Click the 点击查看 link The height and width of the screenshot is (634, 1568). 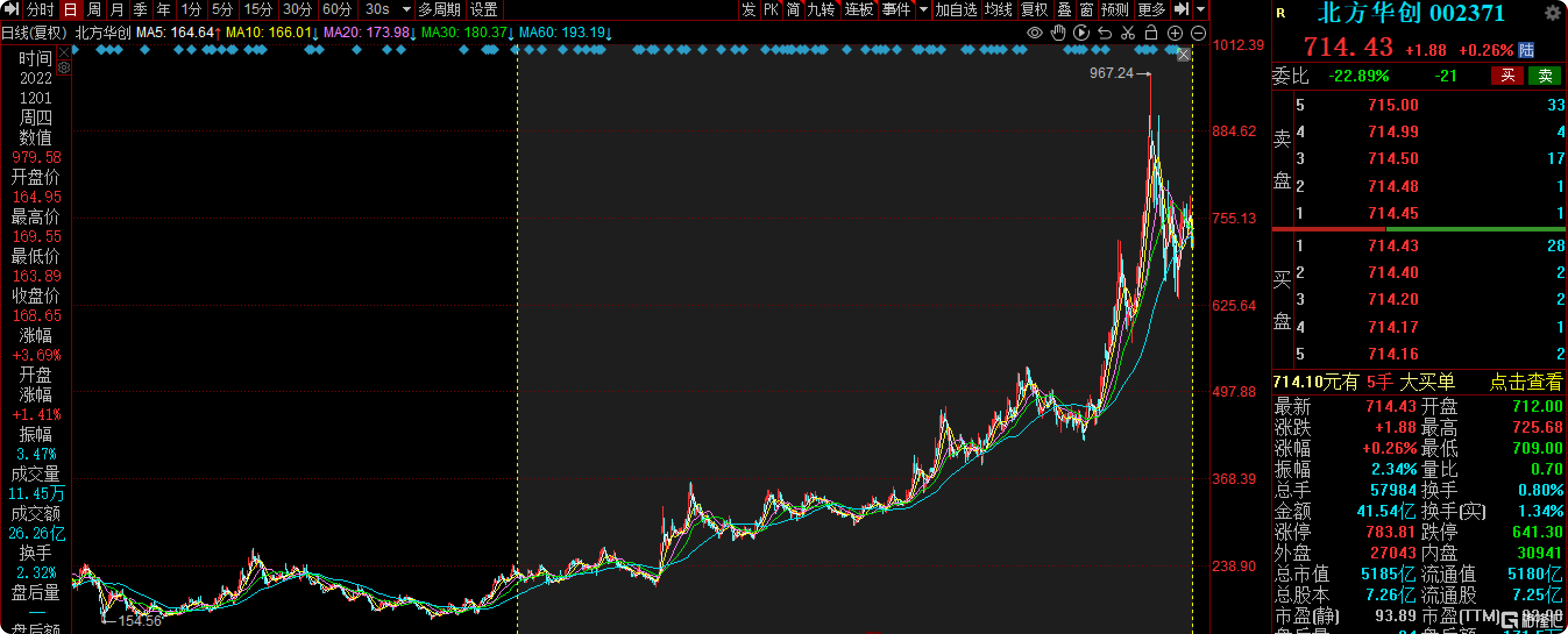pos(1526,382)
